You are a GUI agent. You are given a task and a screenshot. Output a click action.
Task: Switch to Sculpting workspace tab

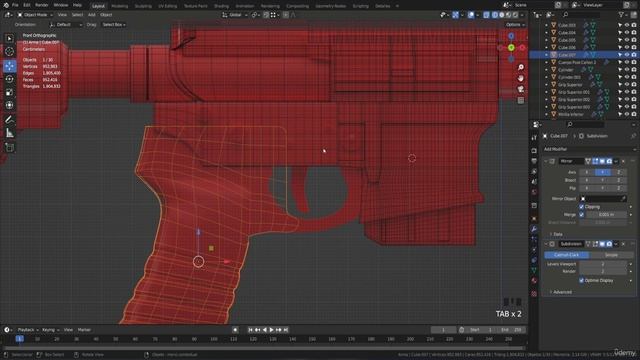[143, 6]
